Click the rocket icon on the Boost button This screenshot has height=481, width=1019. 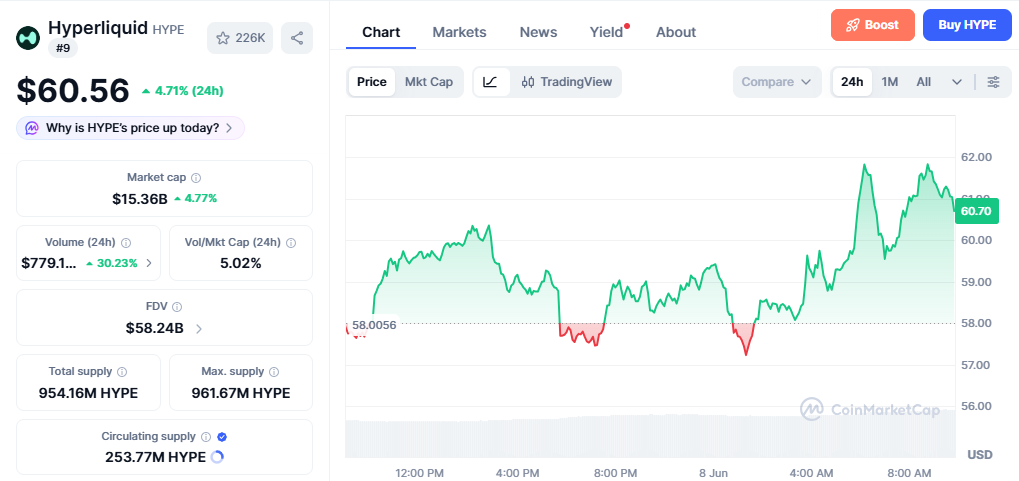click(853, 25)
